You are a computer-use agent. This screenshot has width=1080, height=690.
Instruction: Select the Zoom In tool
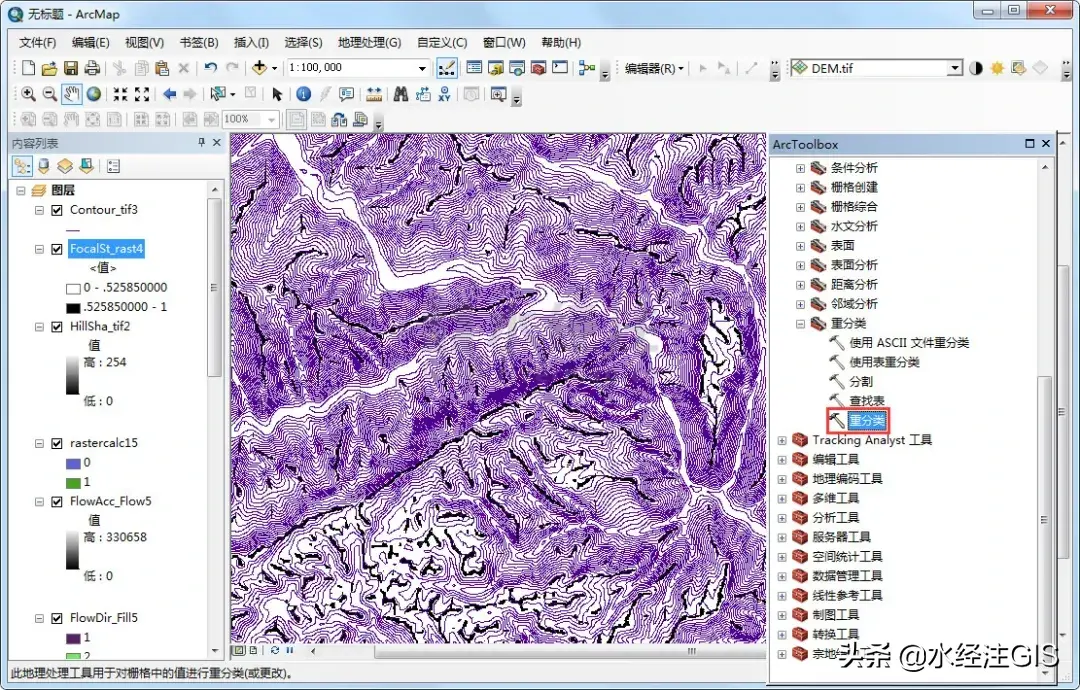28,94
